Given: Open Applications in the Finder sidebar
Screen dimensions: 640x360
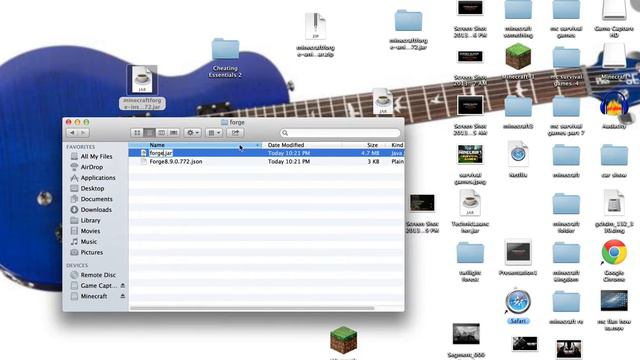Looking at the screenshot, I should pos(98,178).
